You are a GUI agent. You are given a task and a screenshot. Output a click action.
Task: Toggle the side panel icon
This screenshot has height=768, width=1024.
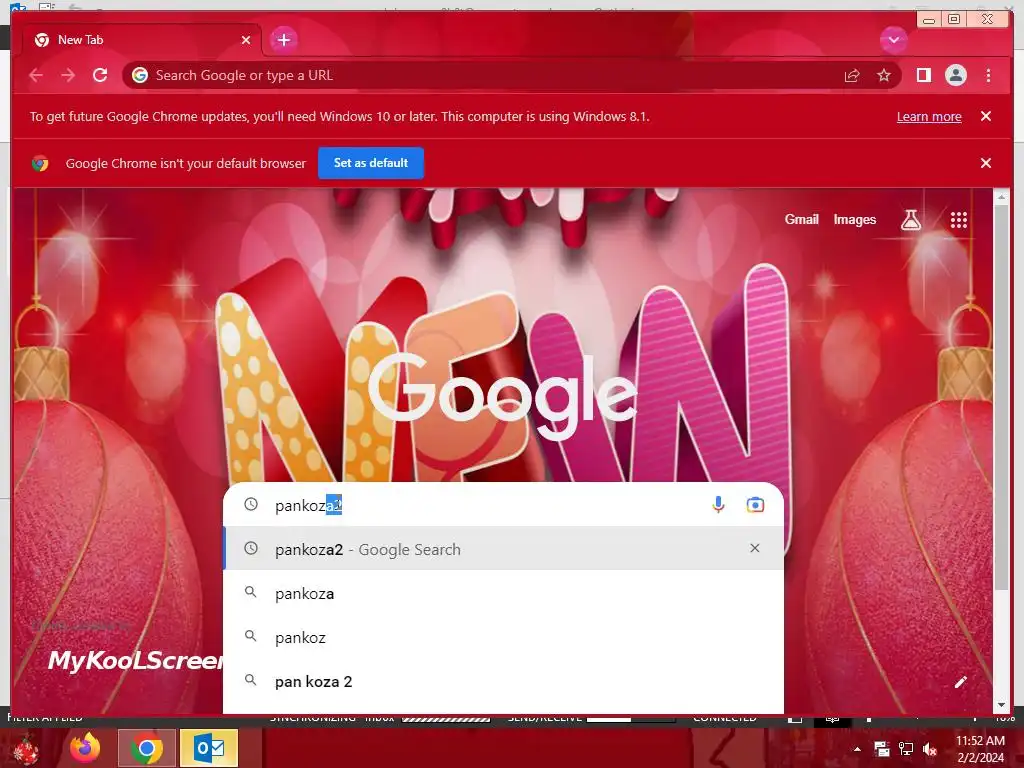point(923,76)
